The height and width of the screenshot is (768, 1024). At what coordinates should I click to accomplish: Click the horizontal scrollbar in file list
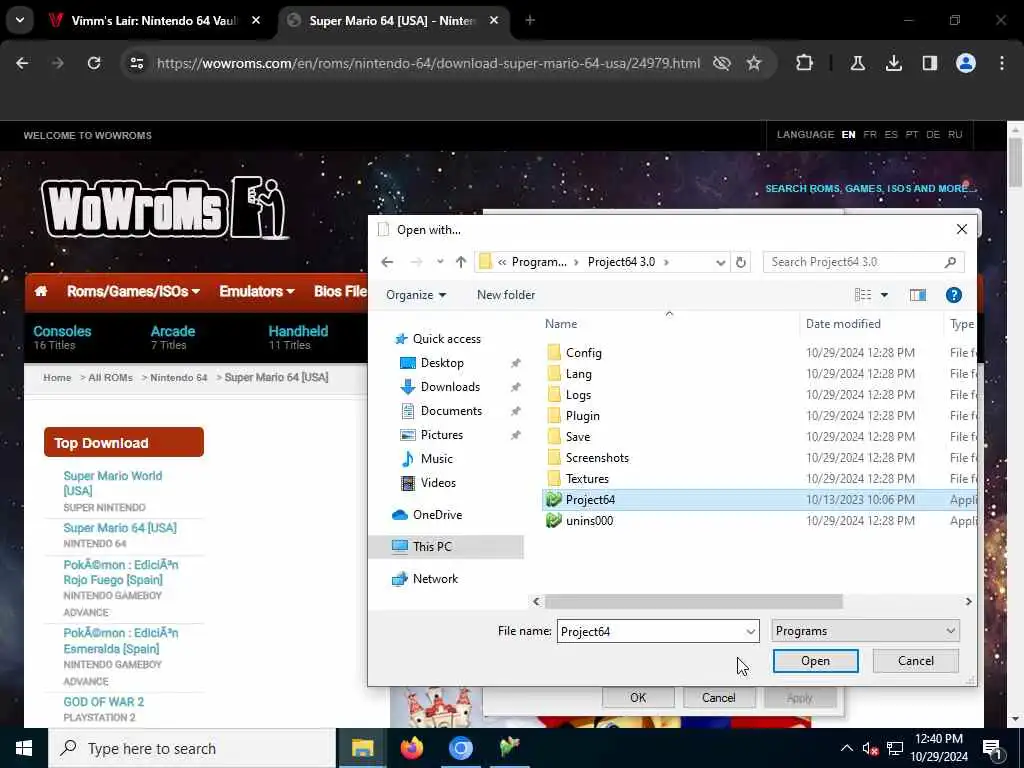pyautogui.click(x=694, y=601)
